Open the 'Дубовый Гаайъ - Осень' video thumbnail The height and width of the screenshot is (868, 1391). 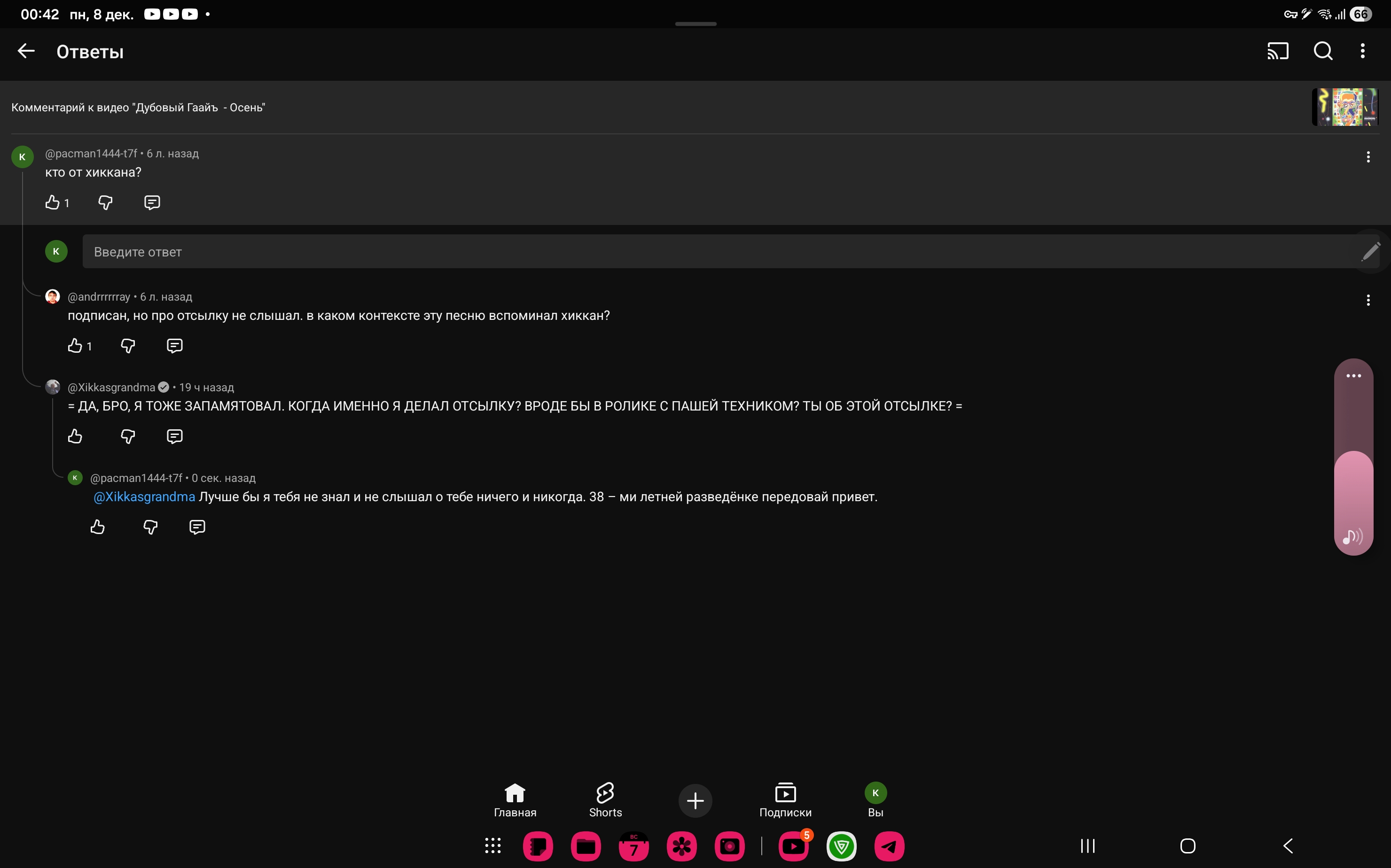(1344, 107)
